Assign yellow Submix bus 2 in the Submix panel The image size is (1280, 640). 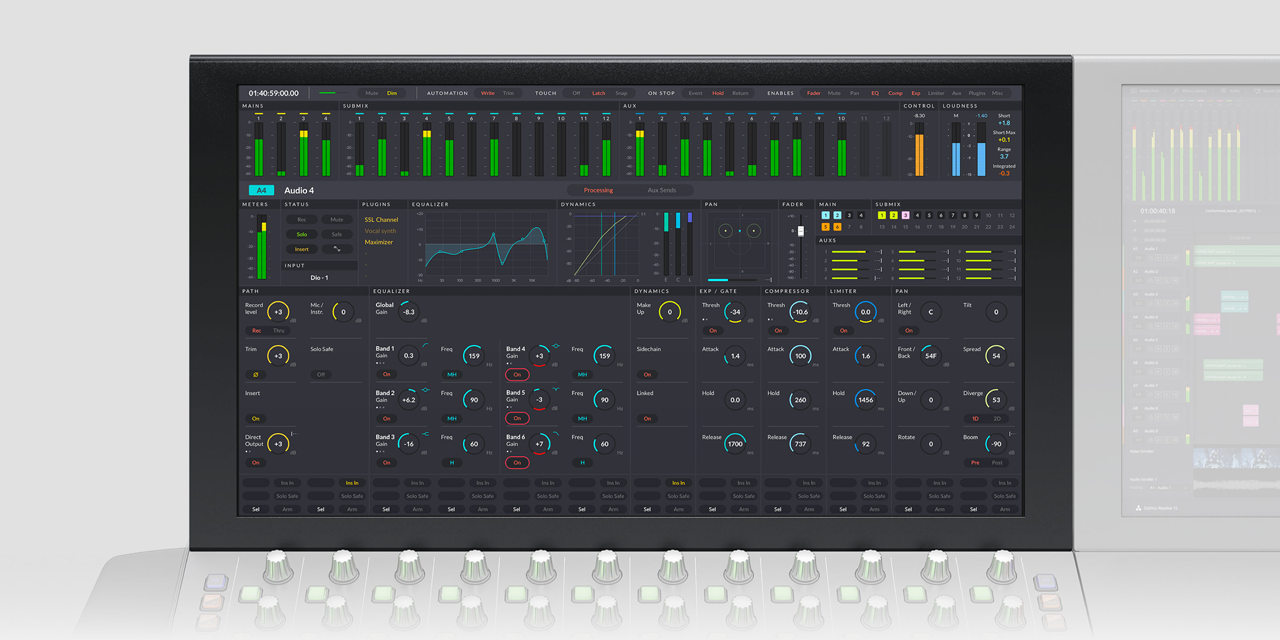click(x=894, y=215)
